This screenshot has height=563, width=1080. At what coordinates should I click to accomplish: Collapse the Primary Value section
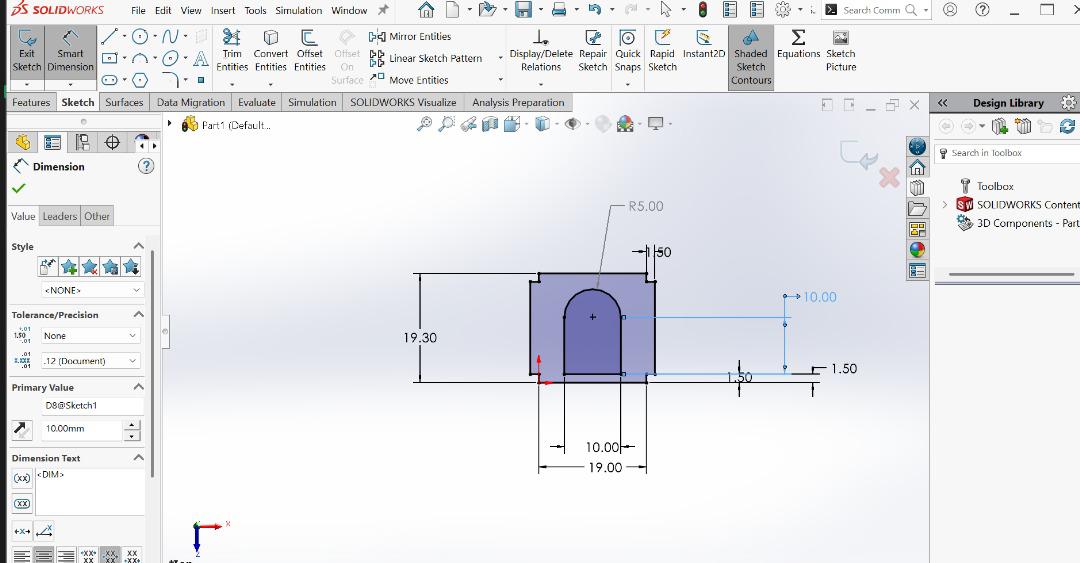[x=138, y=387]
